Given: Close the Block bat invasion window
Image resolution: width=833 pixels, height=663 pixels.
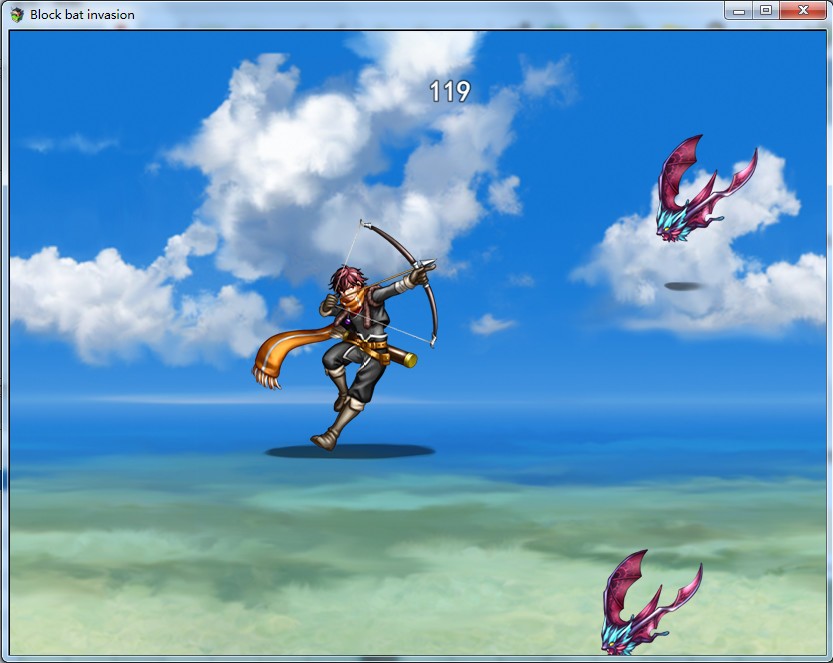Looking at the screenshot, I should click(803, 10).
